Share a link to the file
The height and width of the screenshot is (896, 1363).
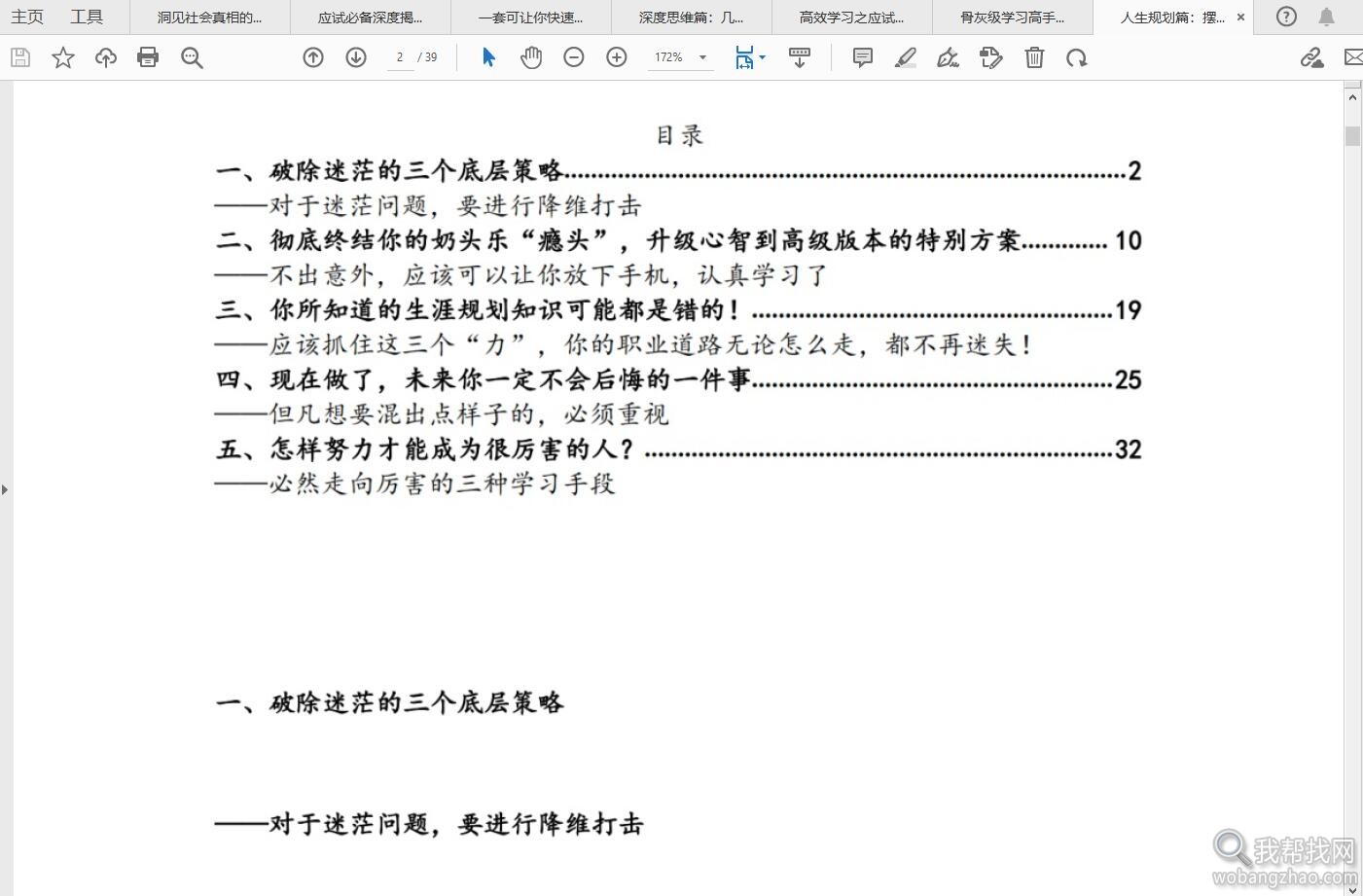(1312, 58)
